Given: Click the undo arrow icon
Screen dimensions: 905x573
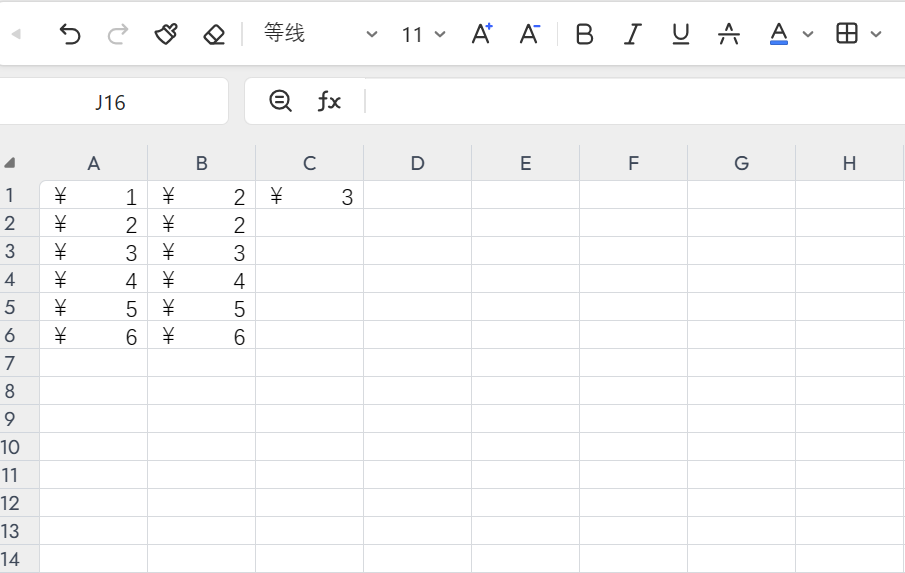Looking at the screenshot, I should pyautogui.click(x=69, y=34).
